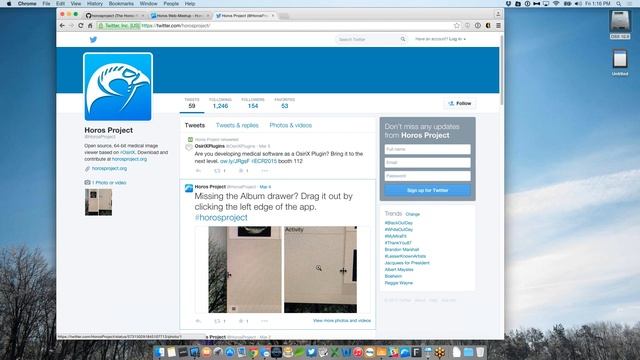Open the #WhiteOutDay trend

398,229
